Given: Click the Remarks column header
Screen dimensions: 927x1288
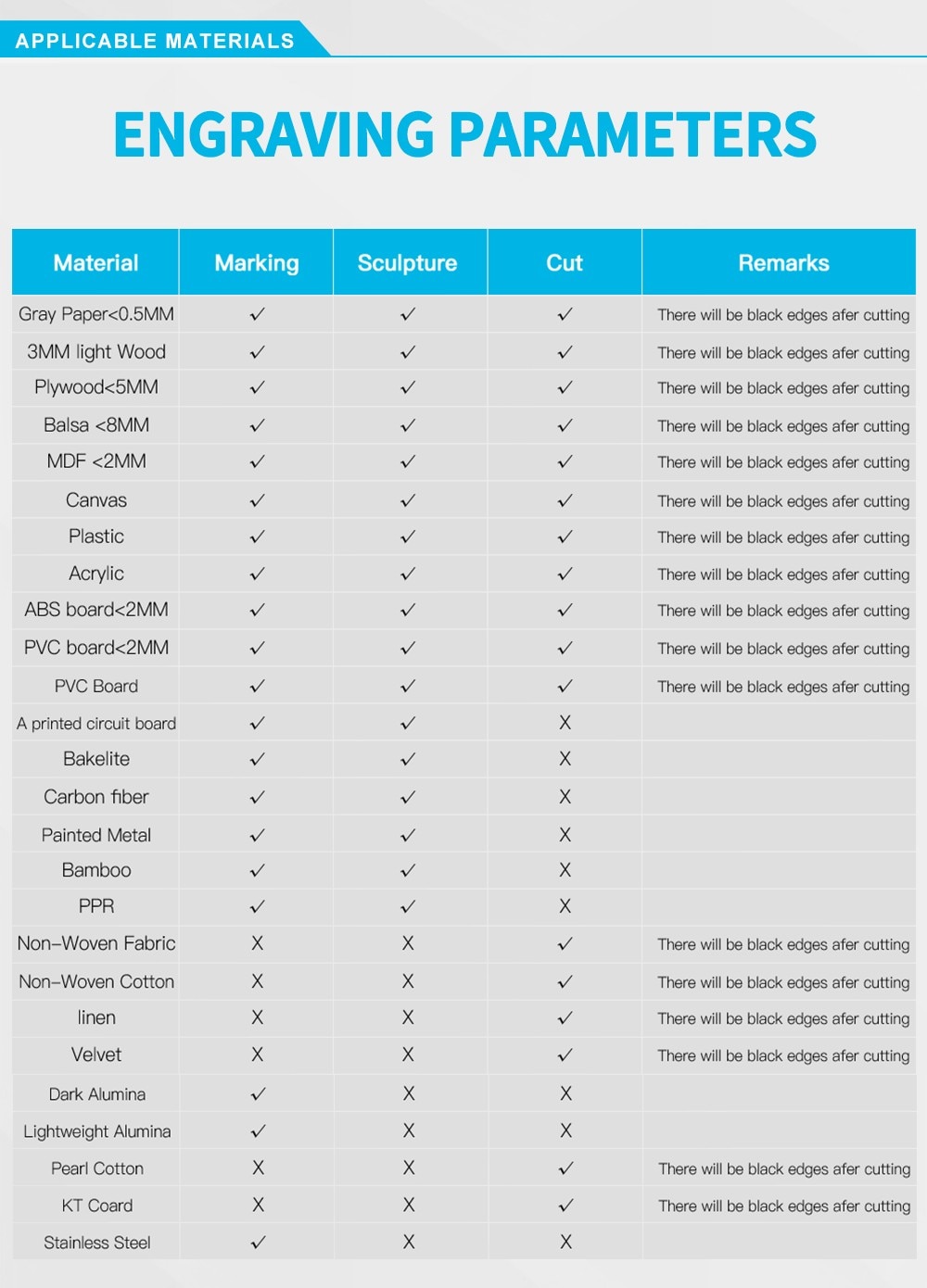Looking at the screenshot, I should (783, 263).
